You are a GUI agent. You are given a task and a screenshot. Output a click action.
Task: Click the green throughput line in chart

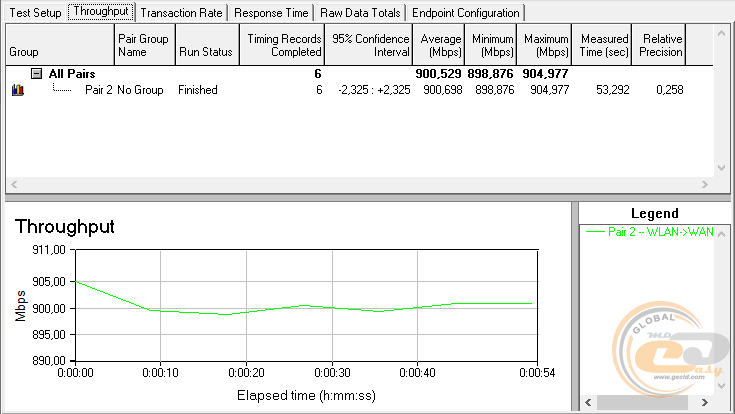pyautogui.click(x=305, y=306)
